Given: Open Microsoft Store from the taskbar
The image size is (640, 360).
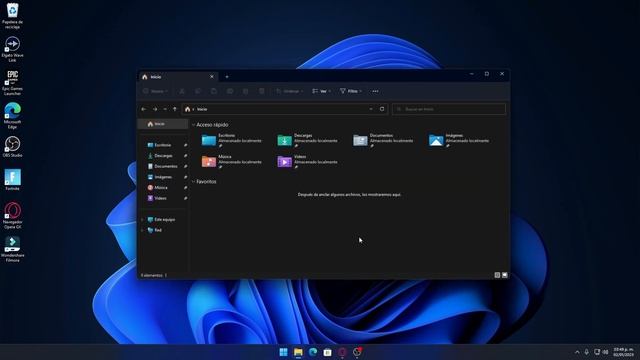Looking at the screenshot, I should [x=327, y=352].
